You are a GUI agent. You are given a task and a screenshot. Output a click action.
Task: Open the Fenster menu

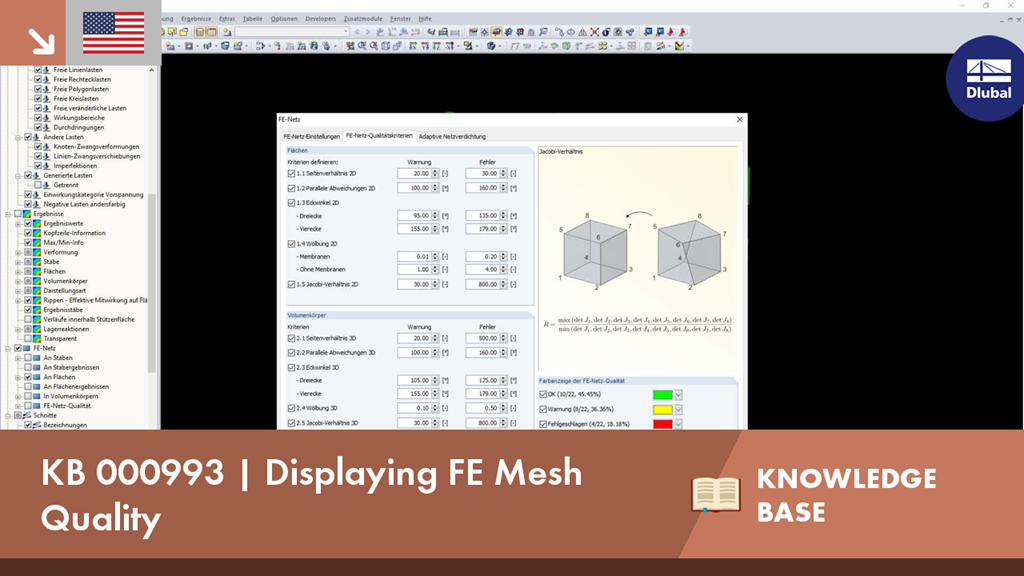coord(400,19)
